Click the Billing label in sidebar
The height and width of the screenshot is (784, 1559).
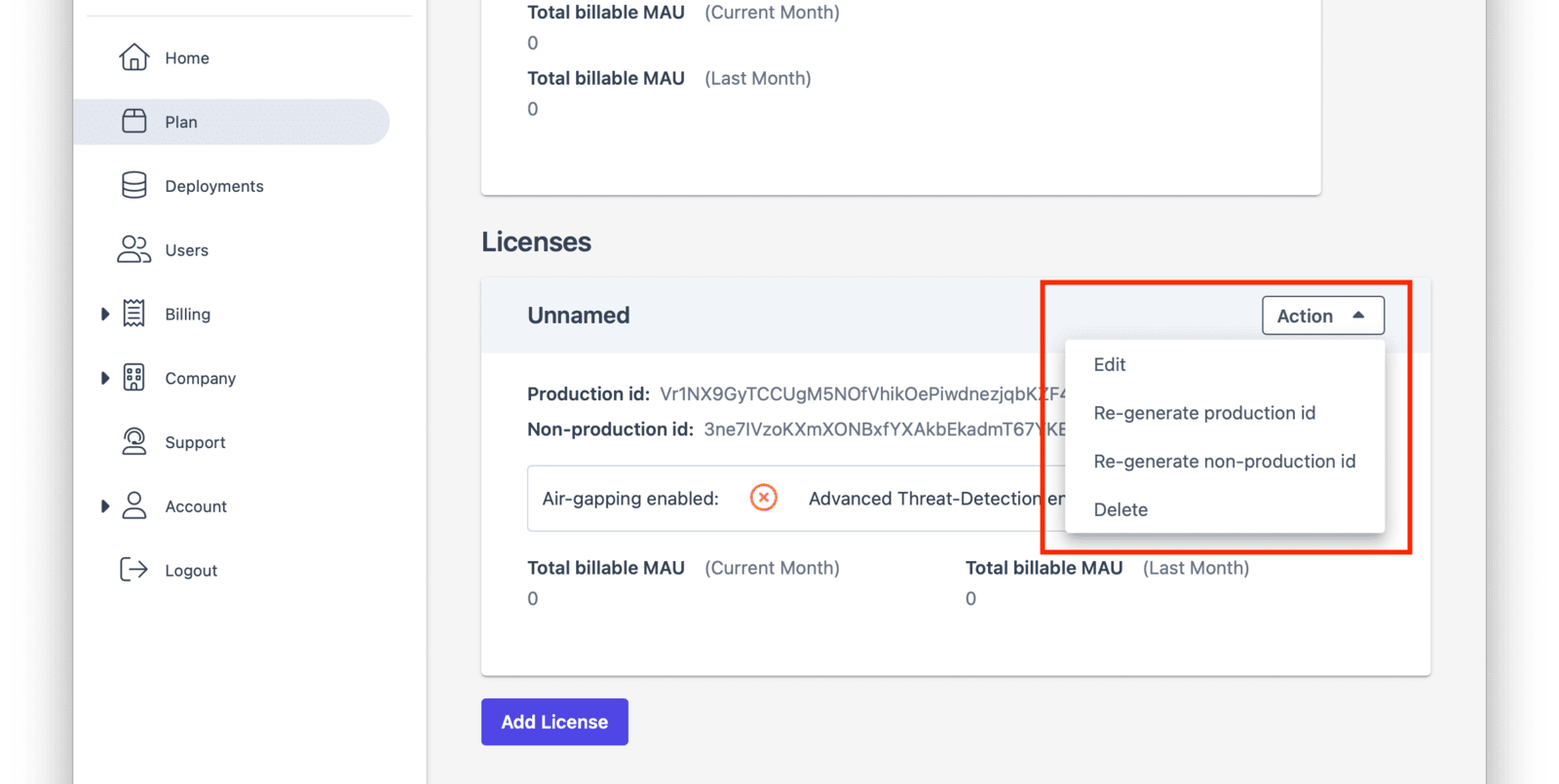(188, 315)
